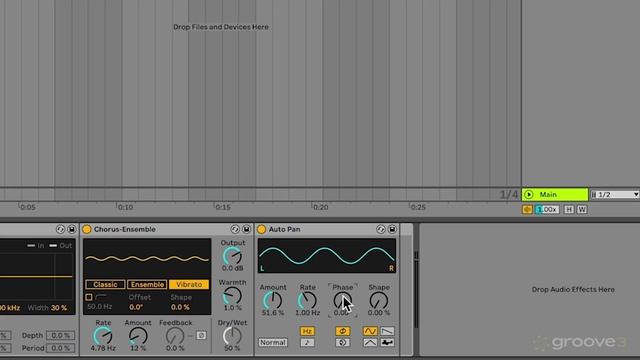Save the Chorus-Ensemble preset with its disk icon
Screen dimensions: 640x360
coord(247,229)
